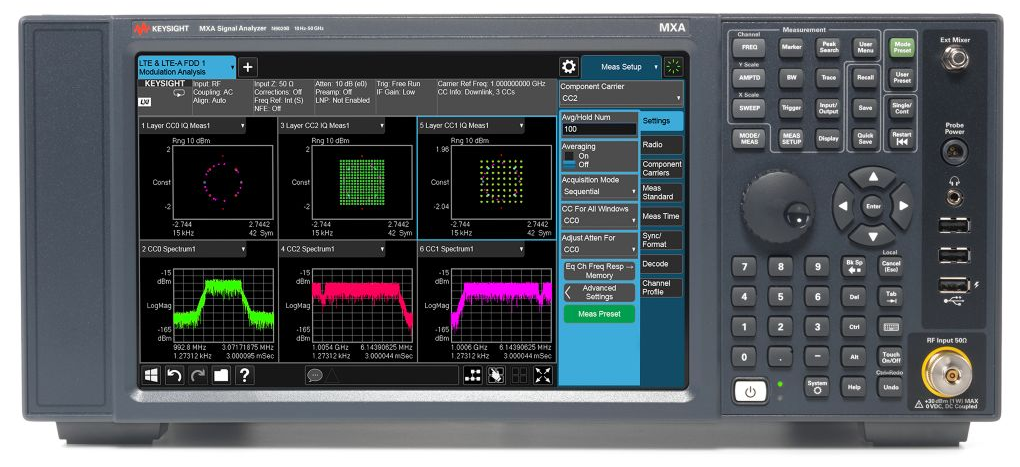Push the power standby button
Screen dimensions: 1020x467
[750, 392]
